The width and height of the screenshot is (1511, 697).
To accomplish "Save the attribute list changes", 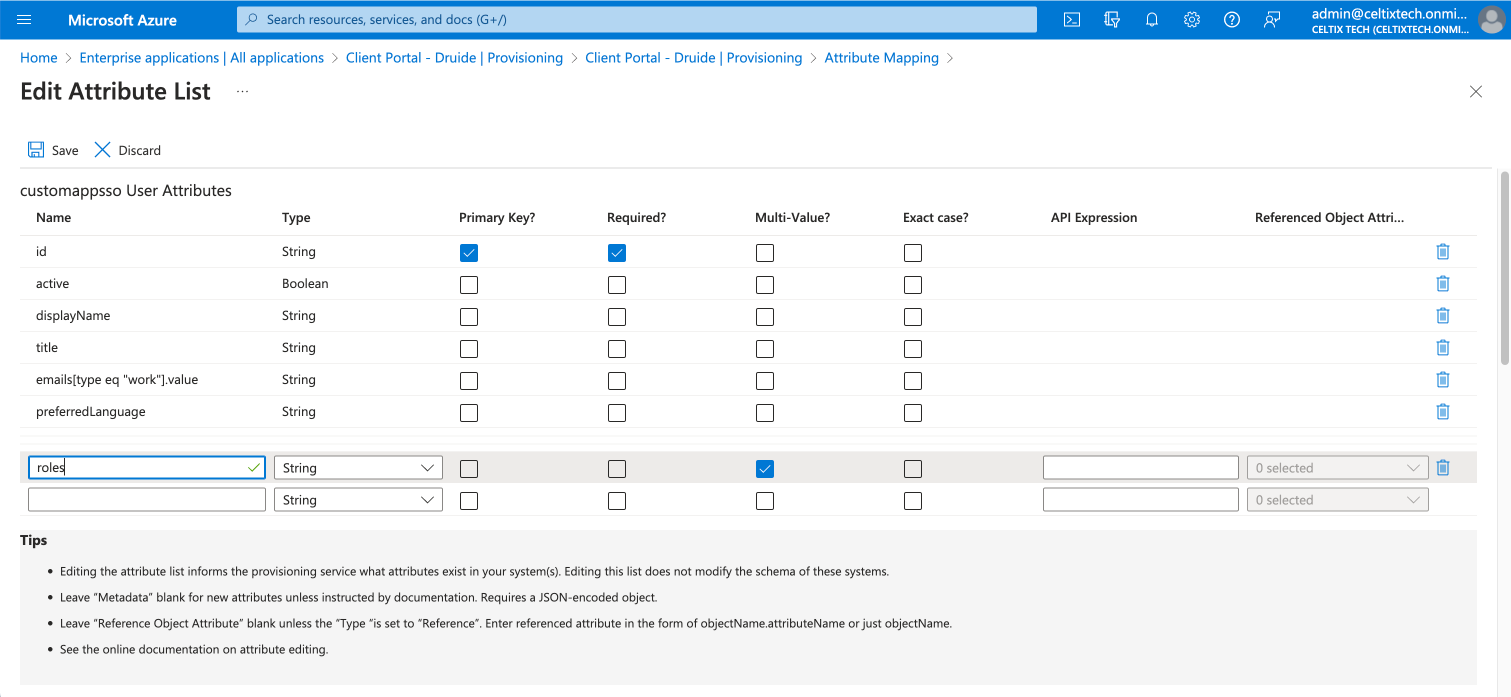I will 53,150.
